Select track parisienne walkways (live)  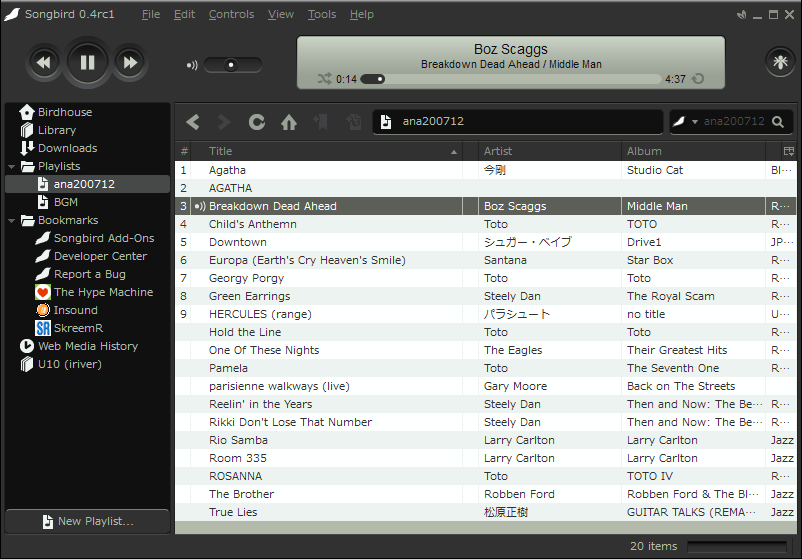click(x=485, y=386)
